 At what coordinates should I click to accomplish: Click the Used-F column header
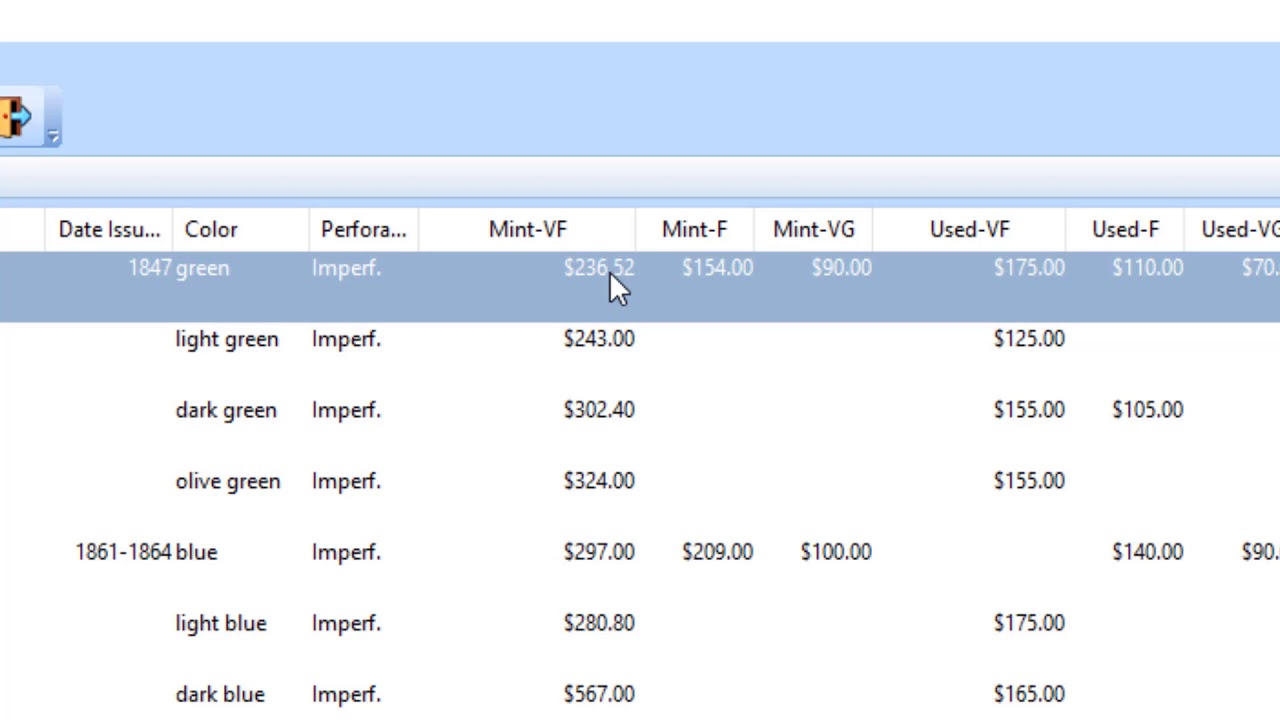click(1125, 230)
